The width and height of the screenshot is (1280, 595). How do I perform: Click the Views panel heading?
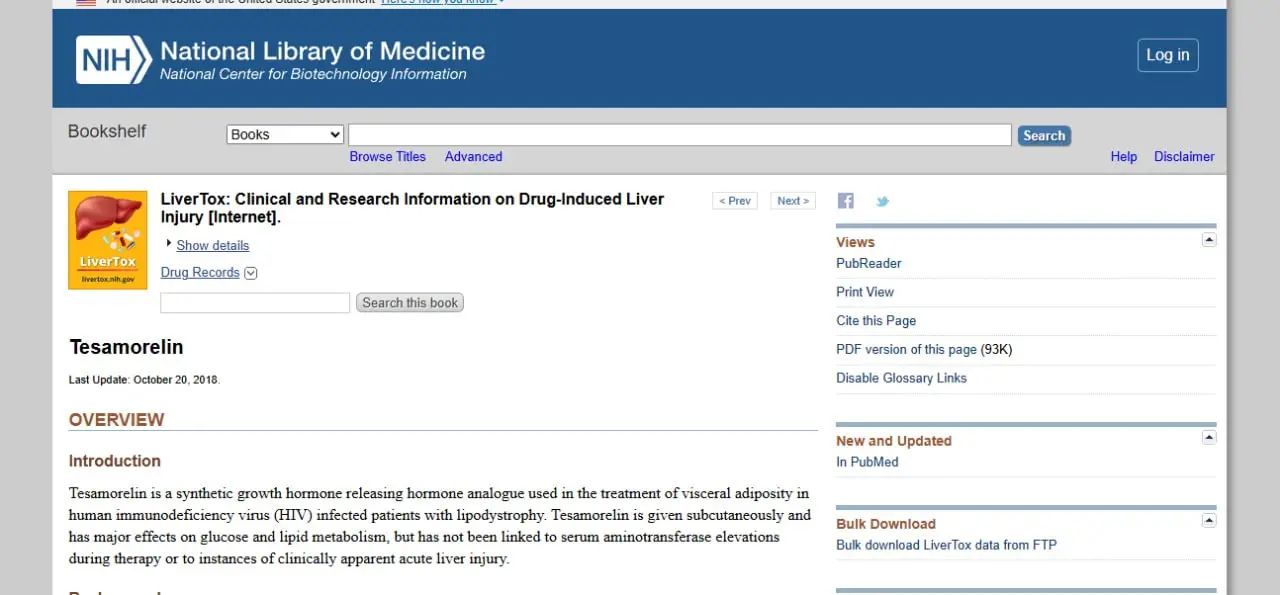pyautogui.click(x=855, y=242)
